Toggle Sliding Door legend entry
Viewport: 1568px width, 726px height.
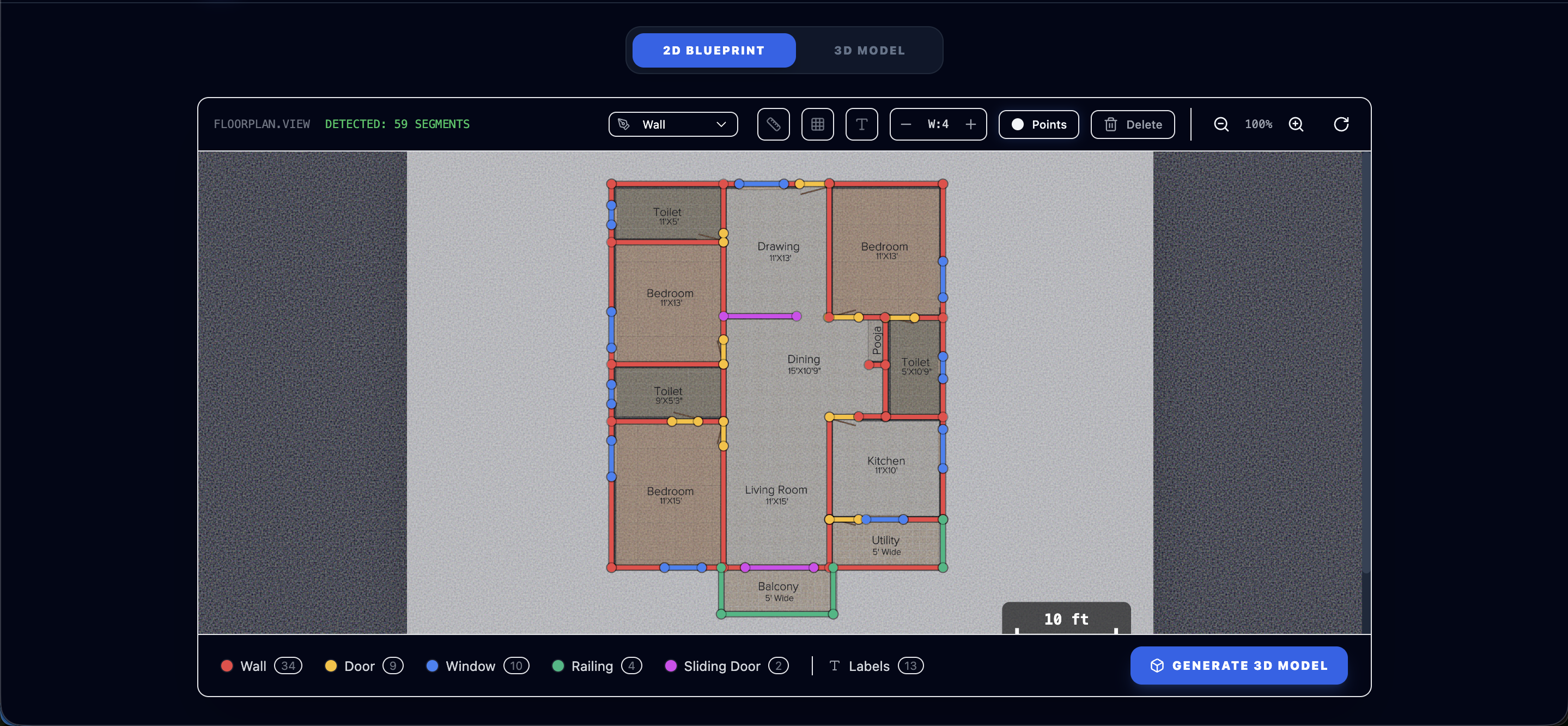pyautogui.click(x=721, y=665)
